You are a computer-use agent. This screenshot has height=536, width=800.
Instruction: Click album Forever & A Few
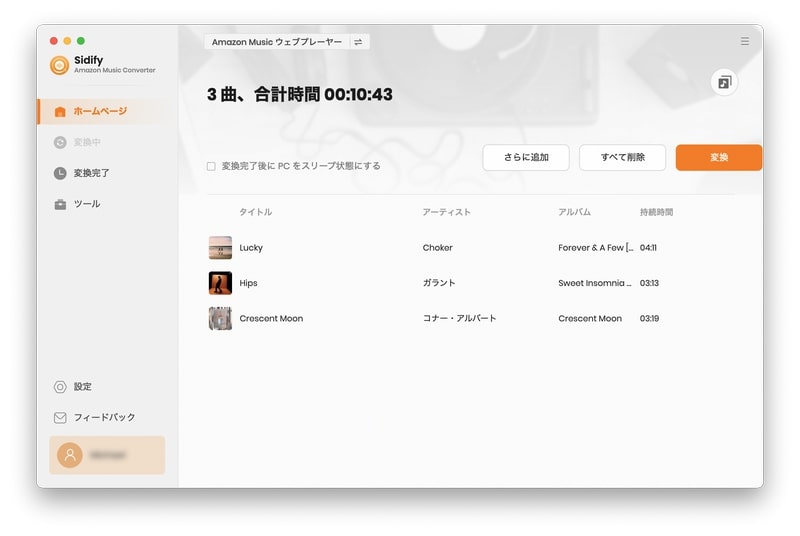tap(596, 248)
